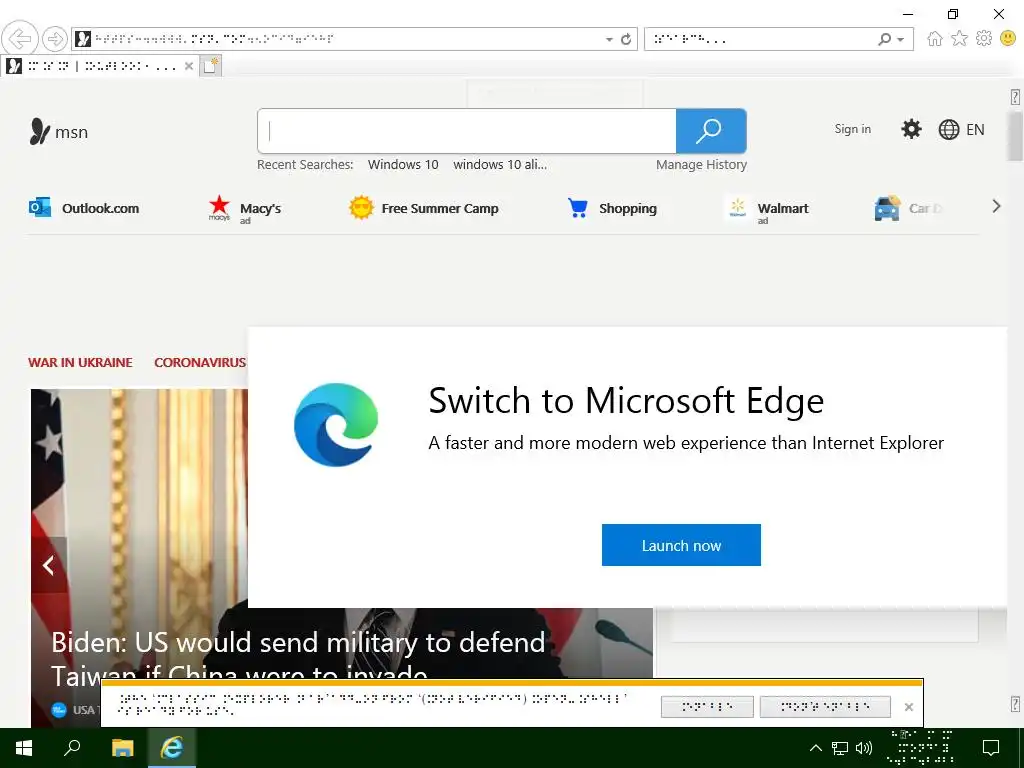
Task: Dismiss the bottom notification bar
Action: (x=908, y=707)
